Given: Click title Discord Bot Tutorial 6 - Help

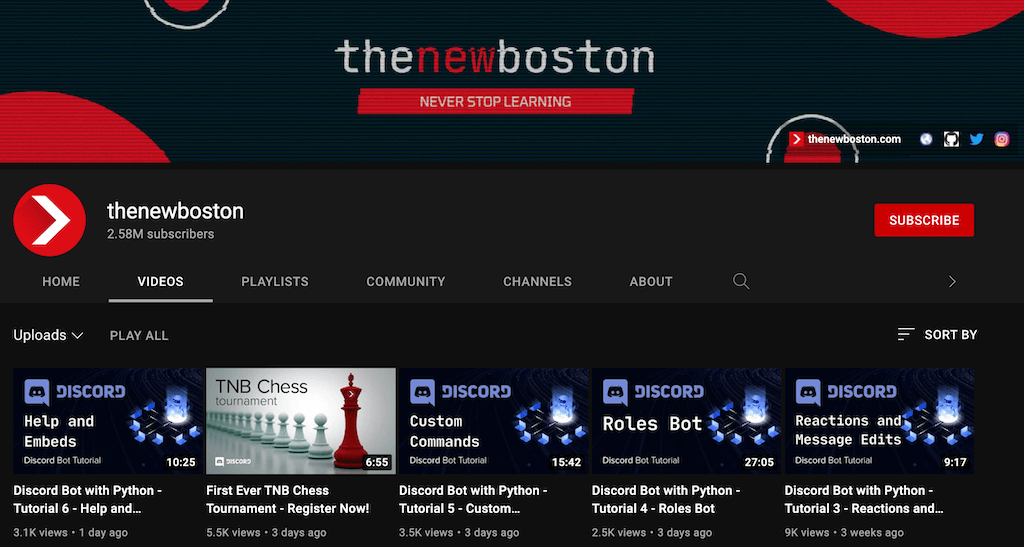Looking at the screenshot, I should (88, 499).
